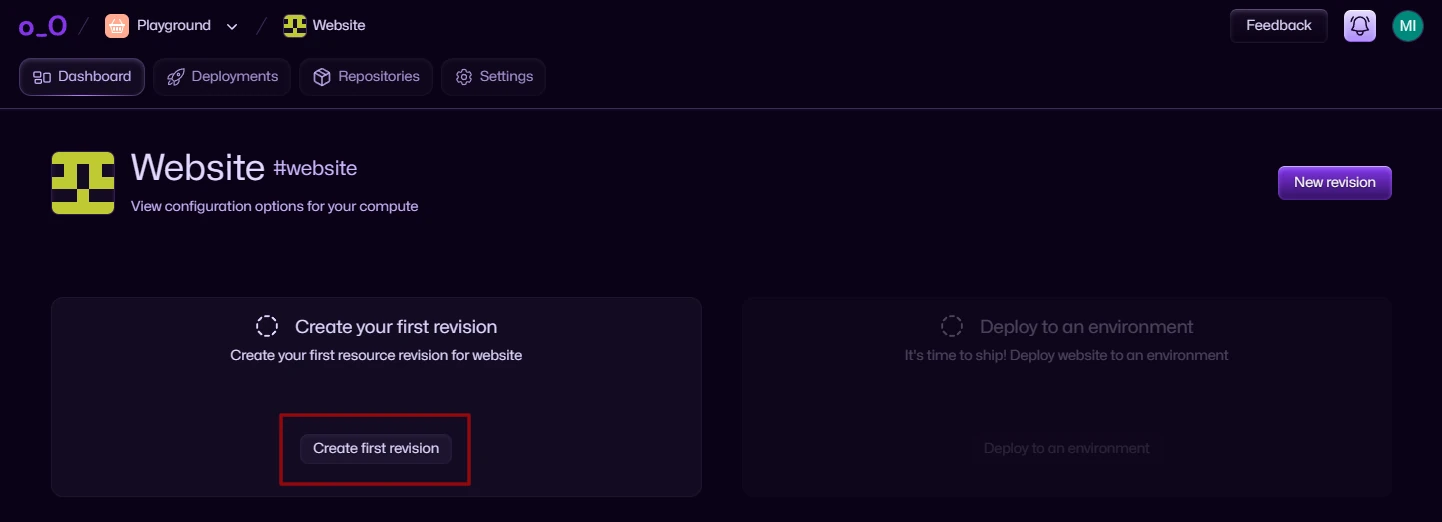This screenshot has height=522, width=1442.
Task: Expand the Playground project dropdown chevron
Action: pos(232,27)
